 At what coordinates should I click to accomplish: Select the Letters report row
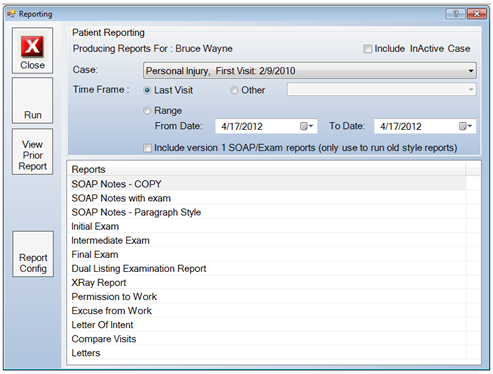(x=266, y=353)
